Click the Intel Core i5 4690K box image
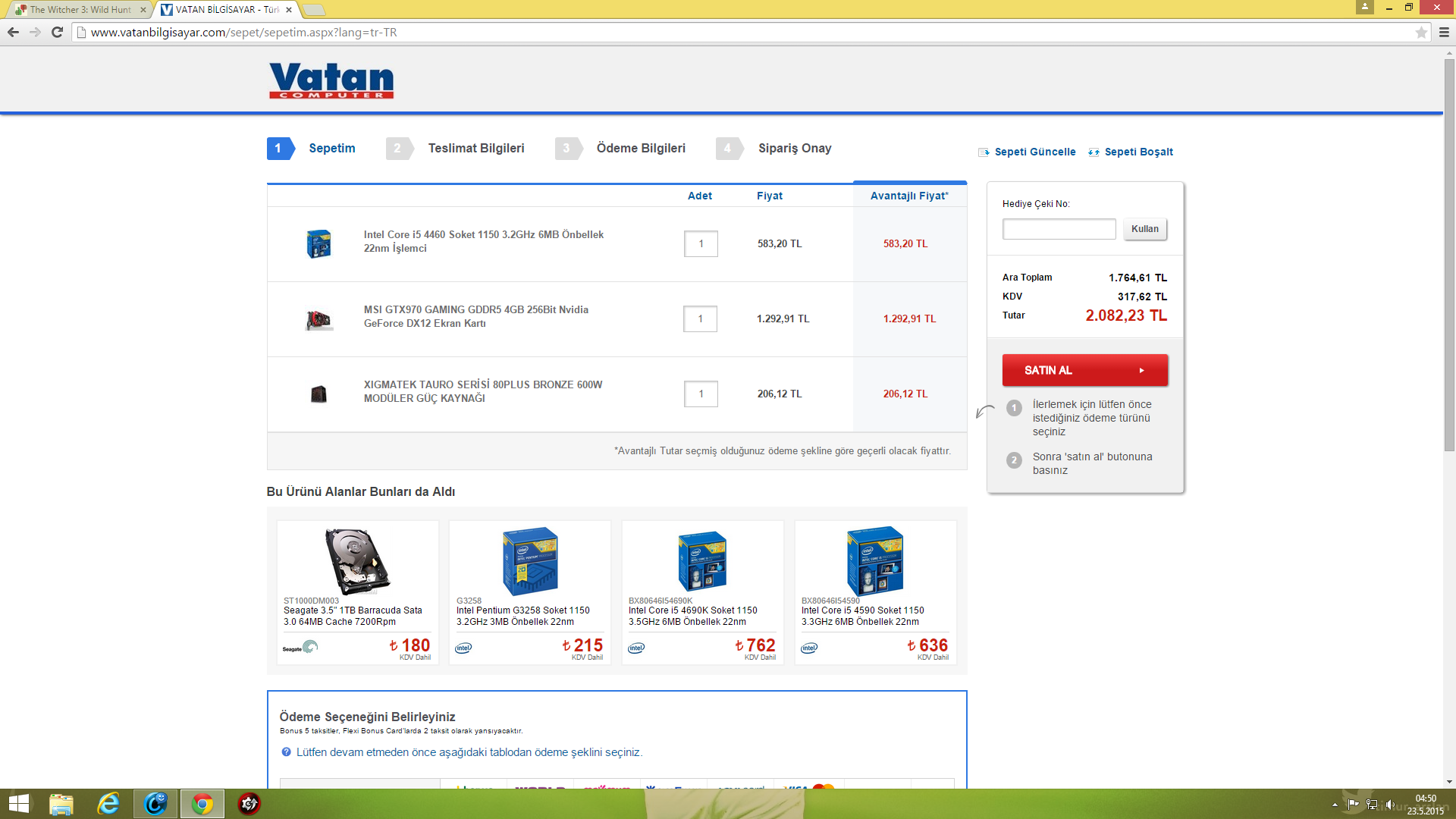This screenshot has height=819, width=1456. 702,561
